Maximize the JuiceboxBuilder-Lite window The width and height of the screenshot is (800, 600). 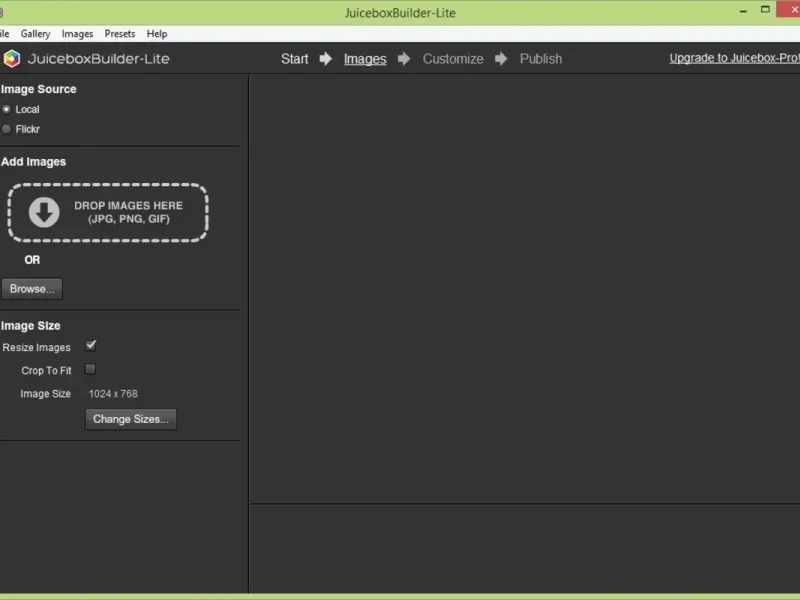[765, 10]
